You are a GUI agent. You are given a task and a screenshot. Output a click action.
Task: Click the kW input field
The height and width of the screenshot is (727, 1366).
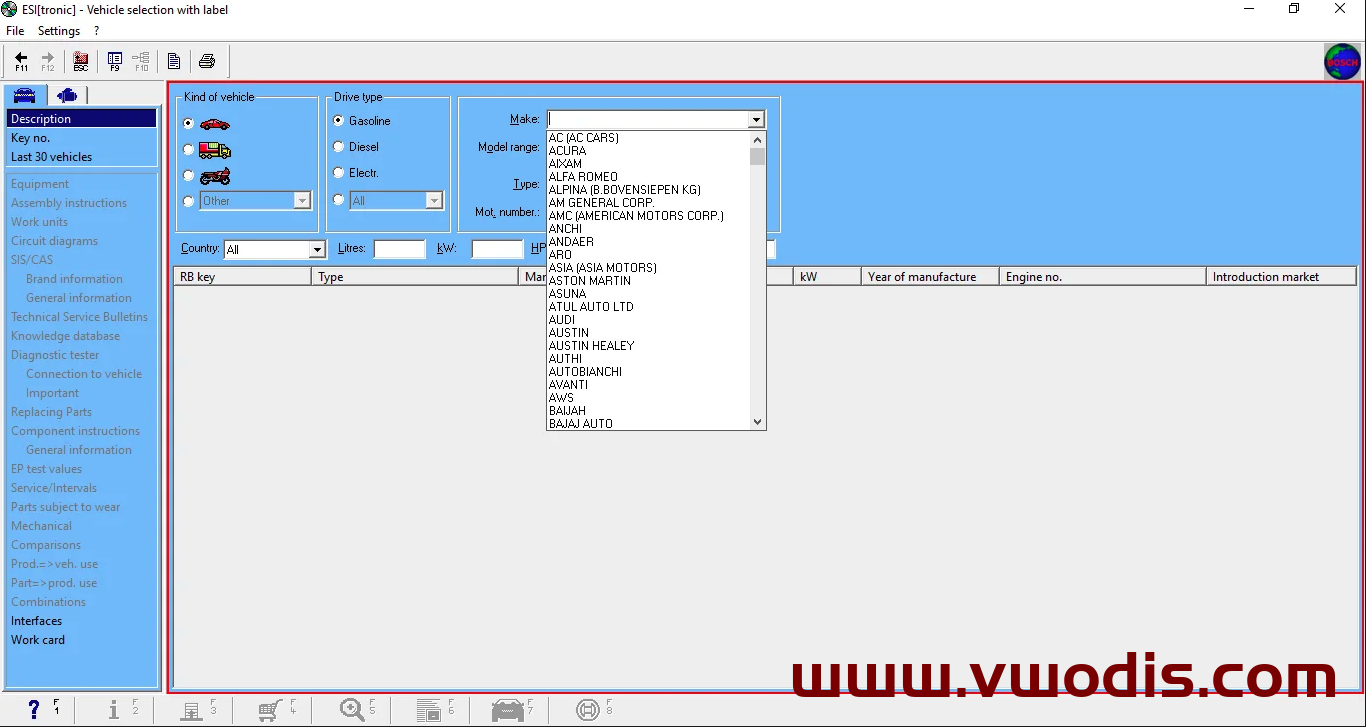497,249
